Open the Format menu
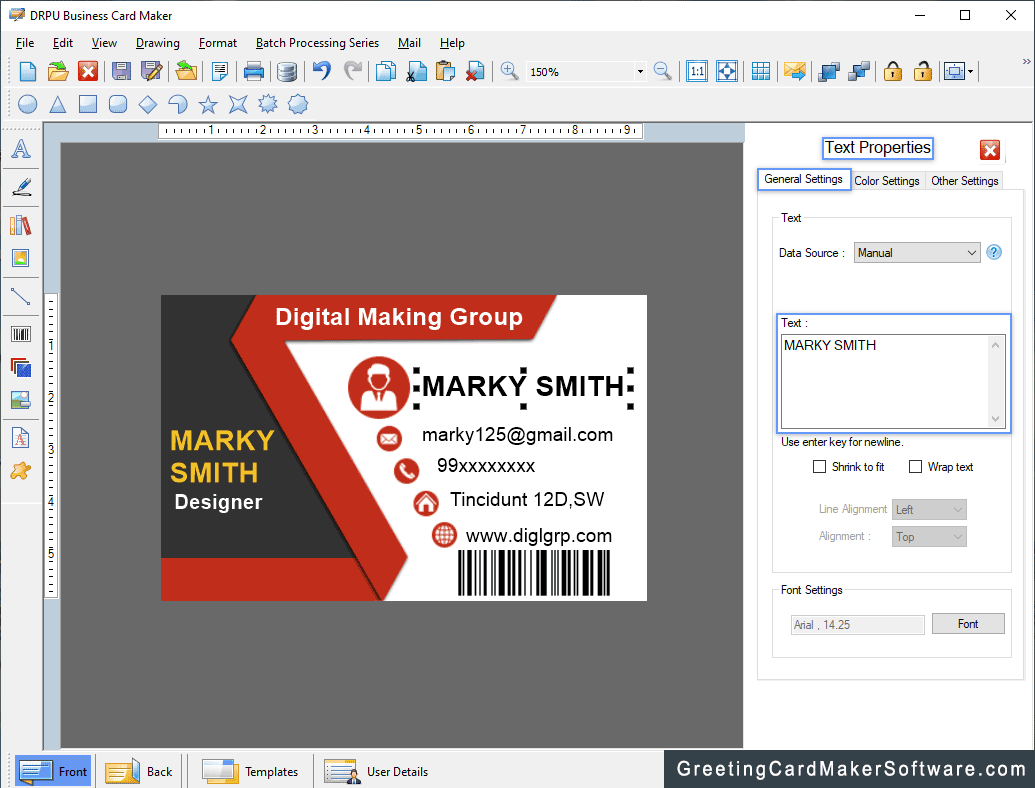The image size is (1035, 788). (x=218, y=43)
